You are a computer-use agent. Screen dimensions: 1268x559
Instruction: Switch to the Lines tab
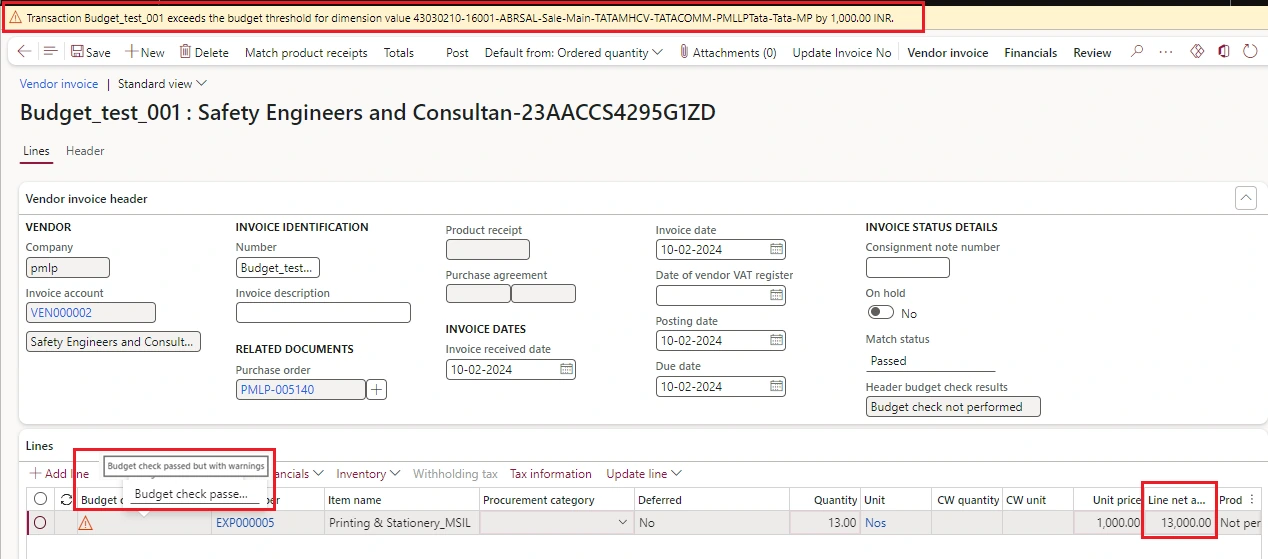click(36, 151)
